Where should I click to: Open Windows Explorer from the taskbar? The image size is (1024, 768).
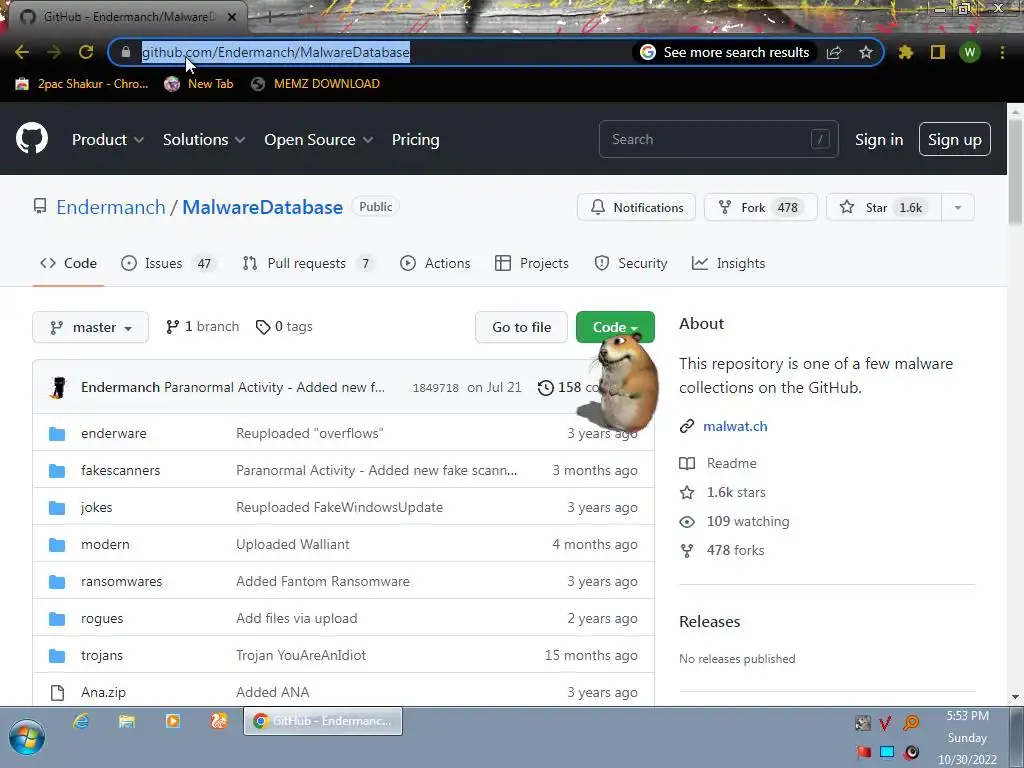coord(127,721)
